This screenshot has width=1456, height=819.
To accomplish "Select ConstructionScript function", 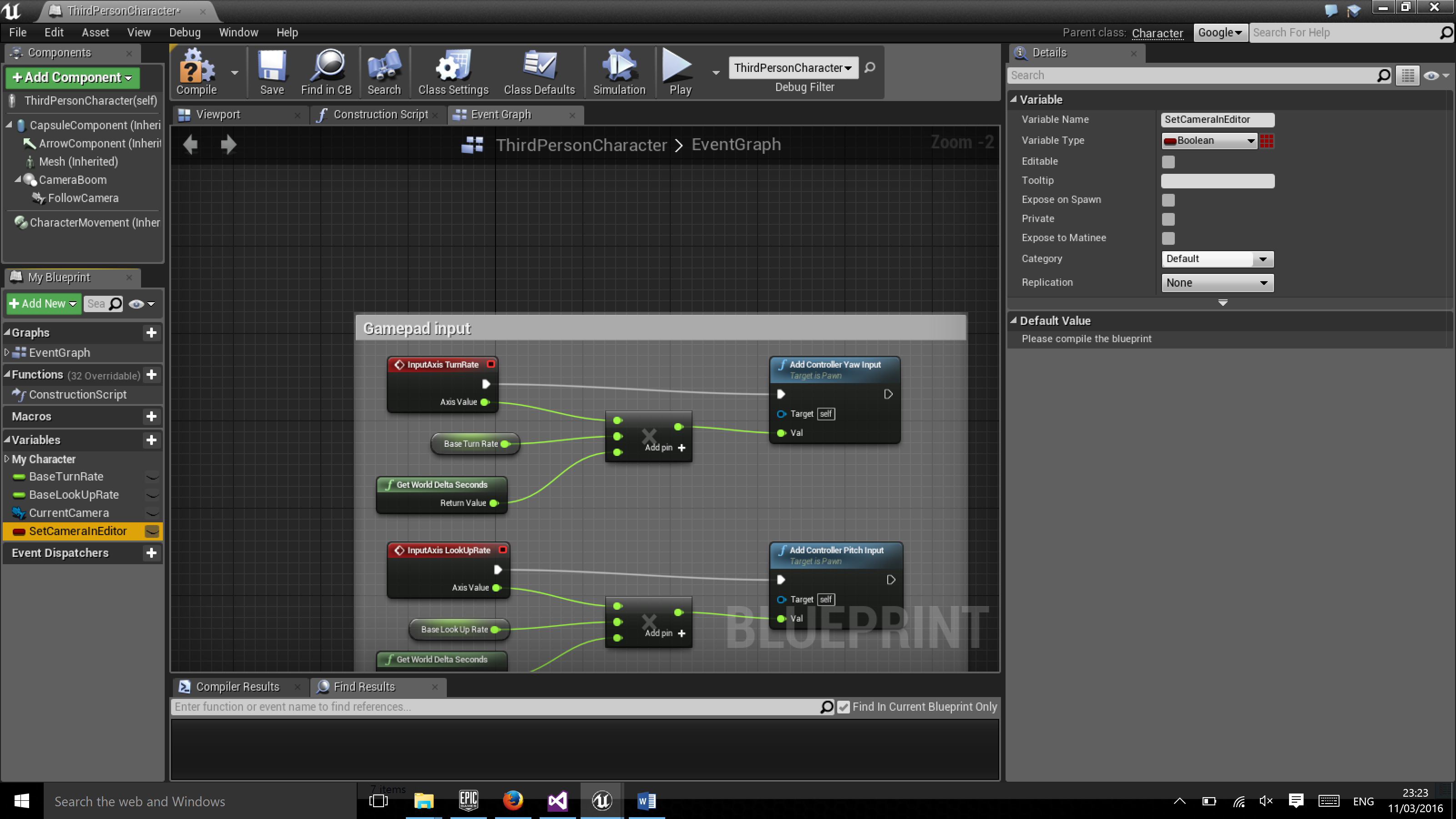I will point(77,395).
